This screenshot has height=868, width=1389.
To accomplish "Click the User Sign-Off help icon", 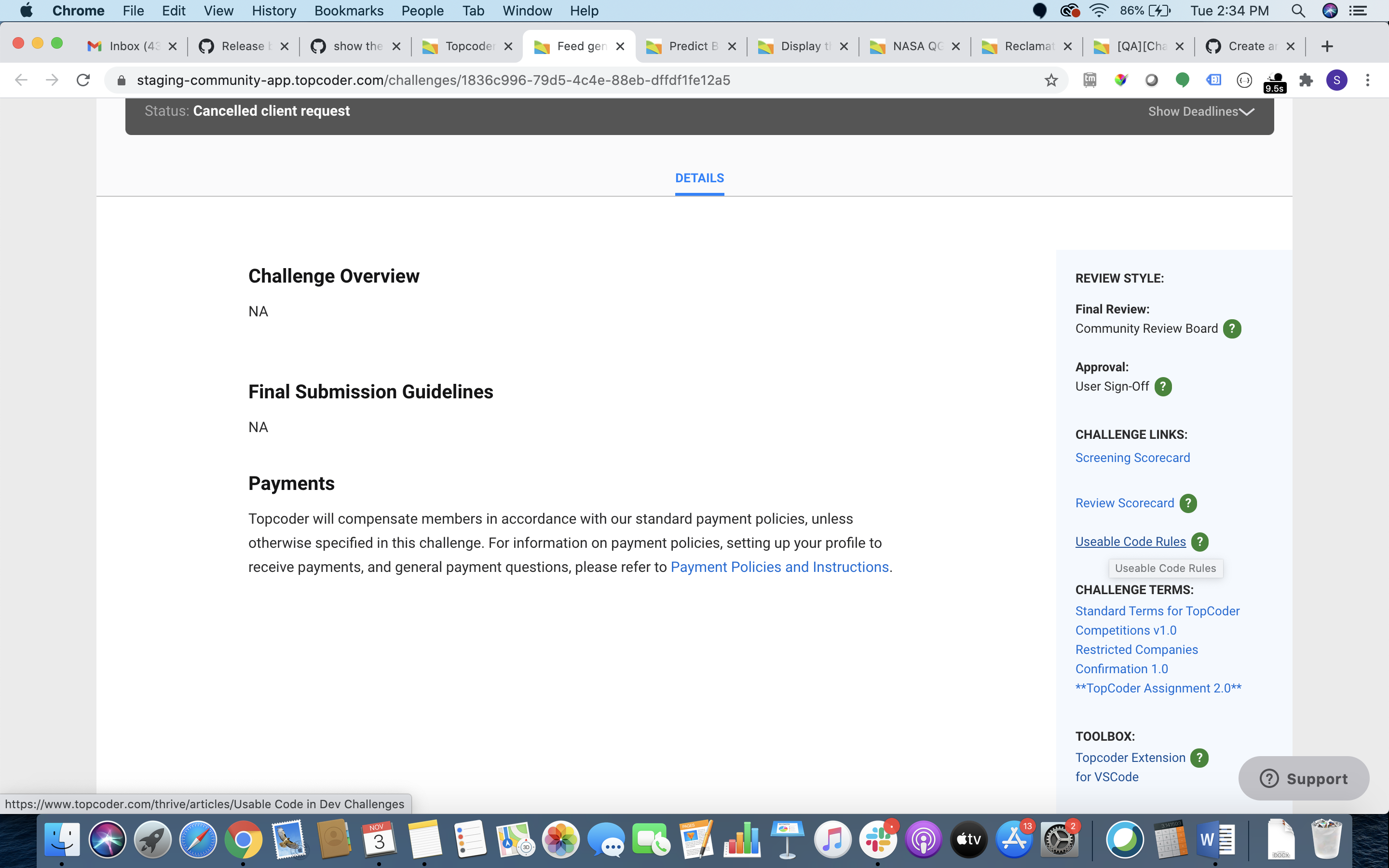I will (x=1163, y=386).
